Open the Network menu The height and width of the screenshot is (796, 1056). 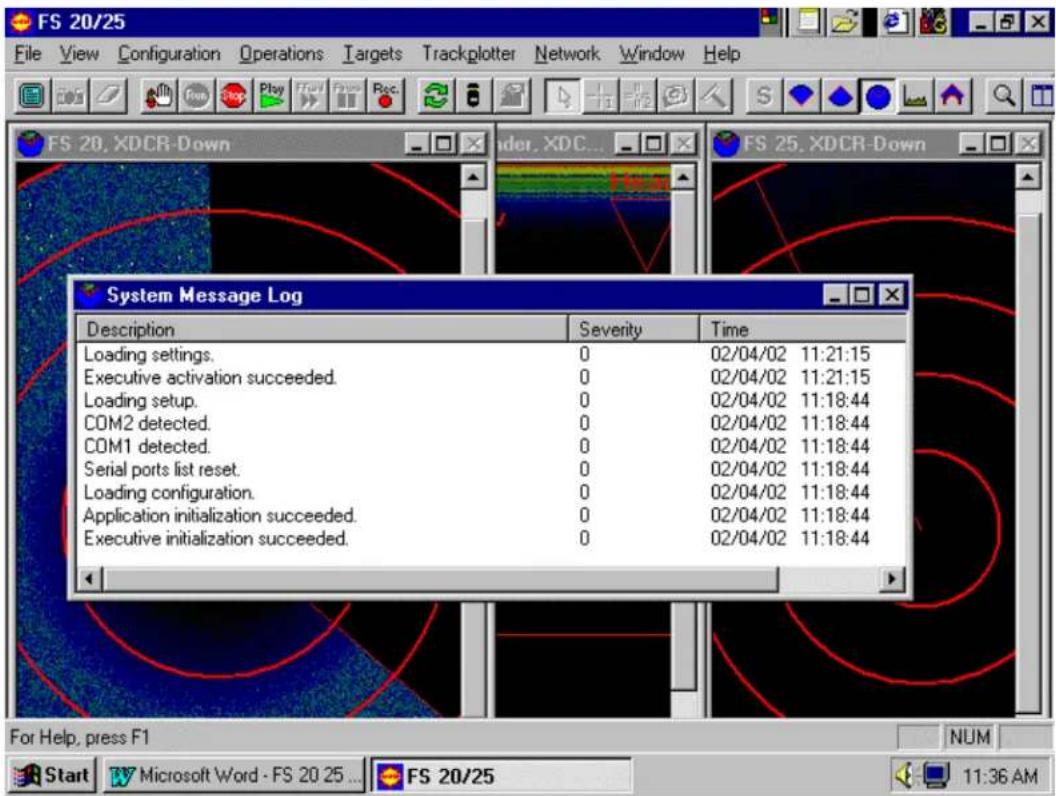(567, 53)
